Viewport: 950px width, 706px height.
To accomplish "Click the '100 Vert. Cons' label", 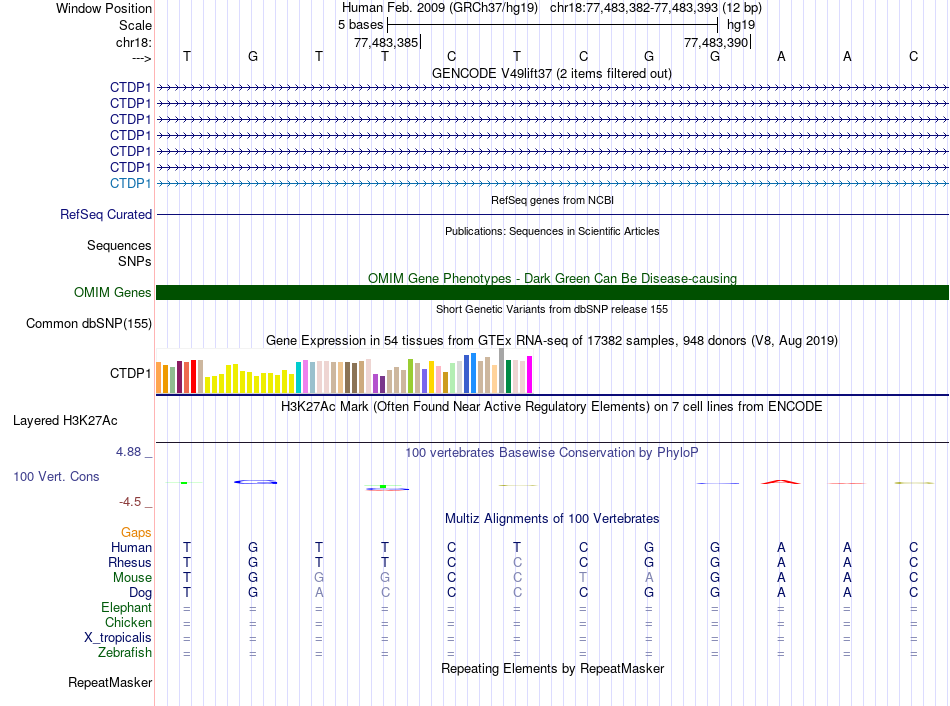I will [56, 476].
